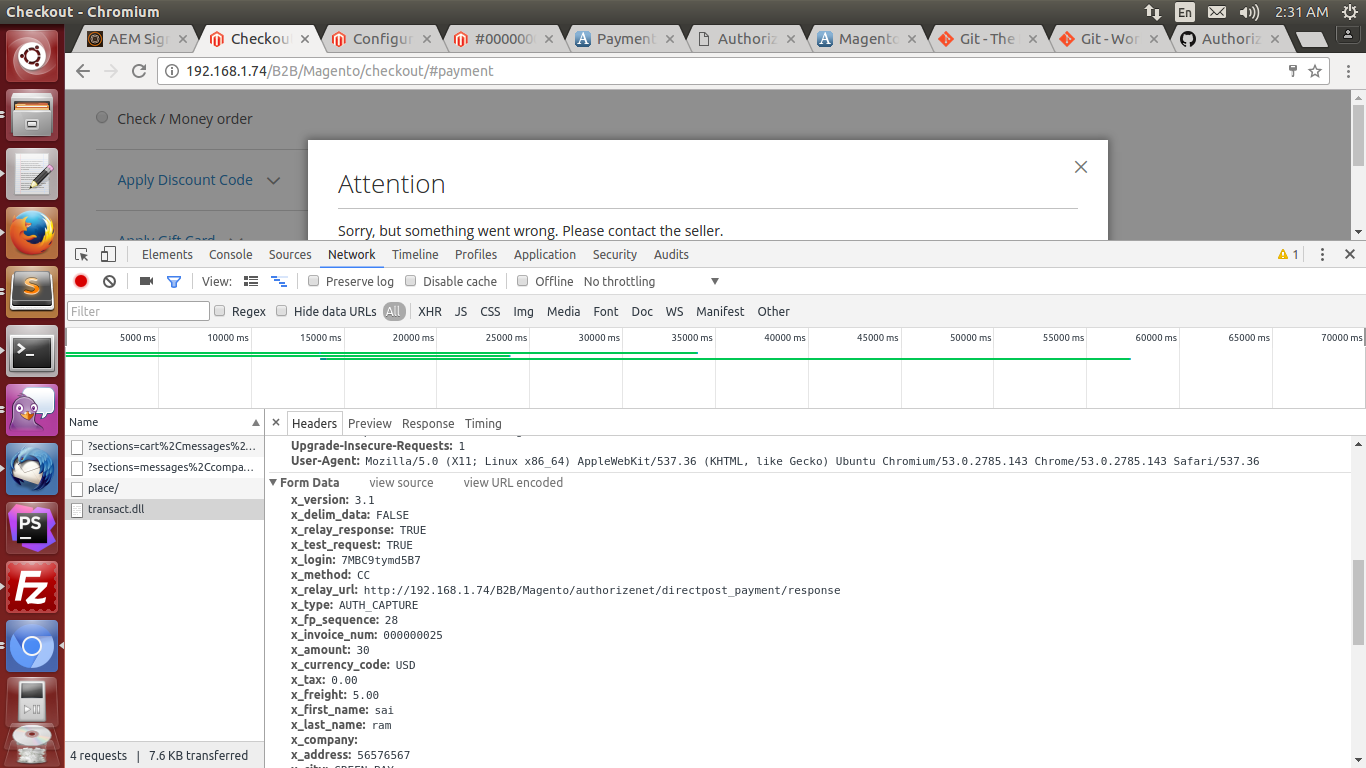Enable the Preserve log checkbox
Image resolution: width=1366 pixels, height=768 pixels.
click(x=314, y=282)
